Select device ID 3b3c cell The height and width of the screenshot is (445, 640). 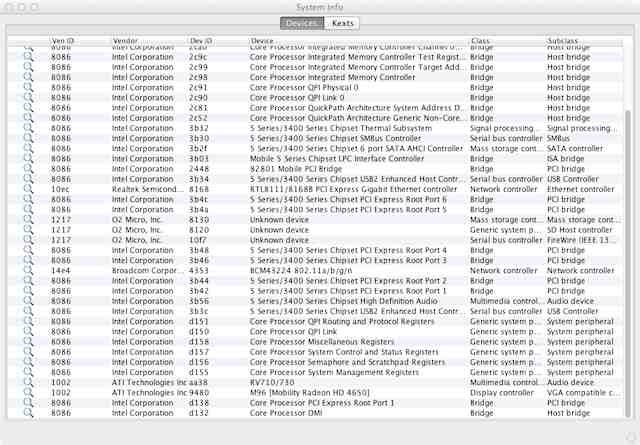[199, 311]
